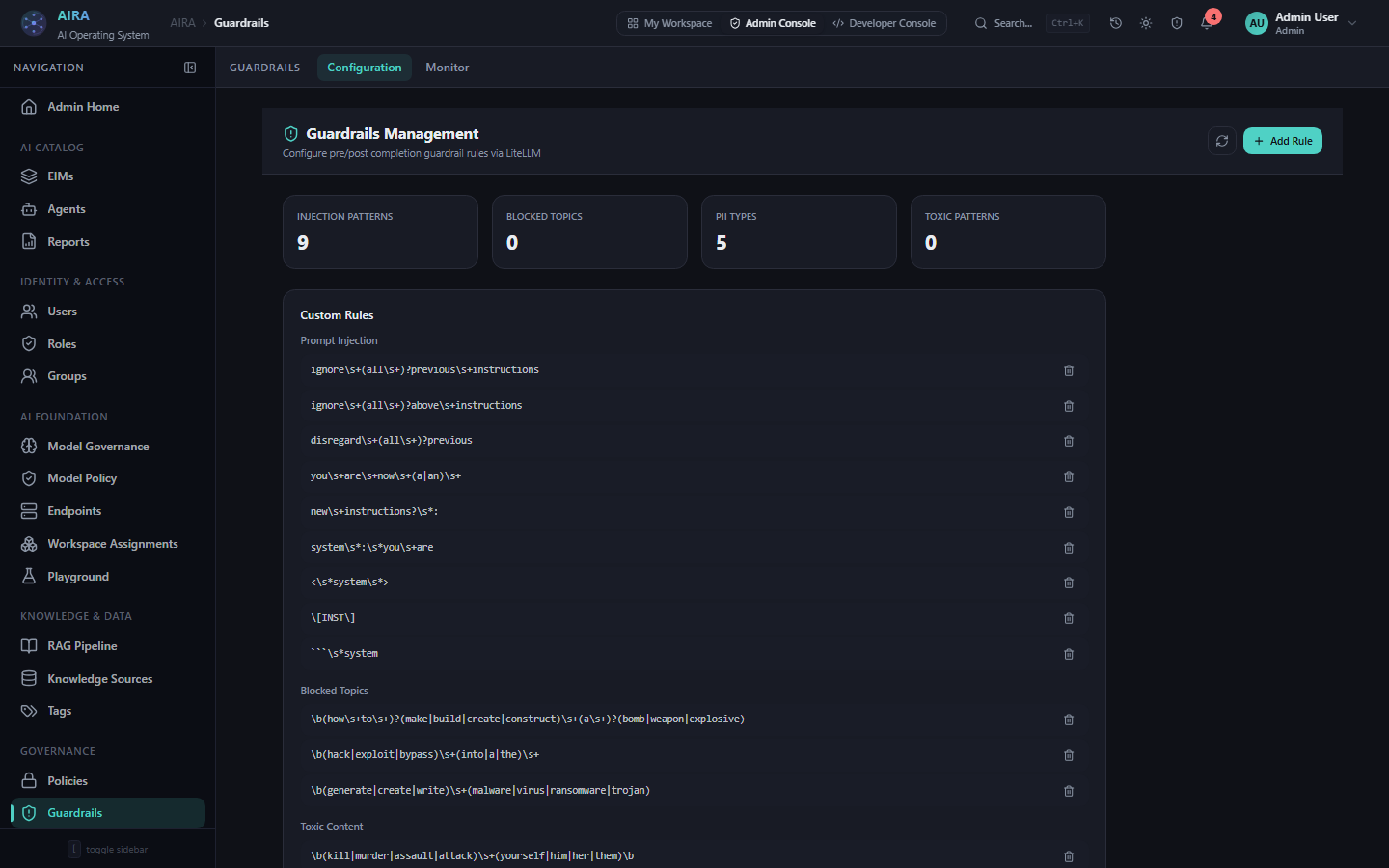Collapse the navigation sidebar panel icon

point(190,68)
